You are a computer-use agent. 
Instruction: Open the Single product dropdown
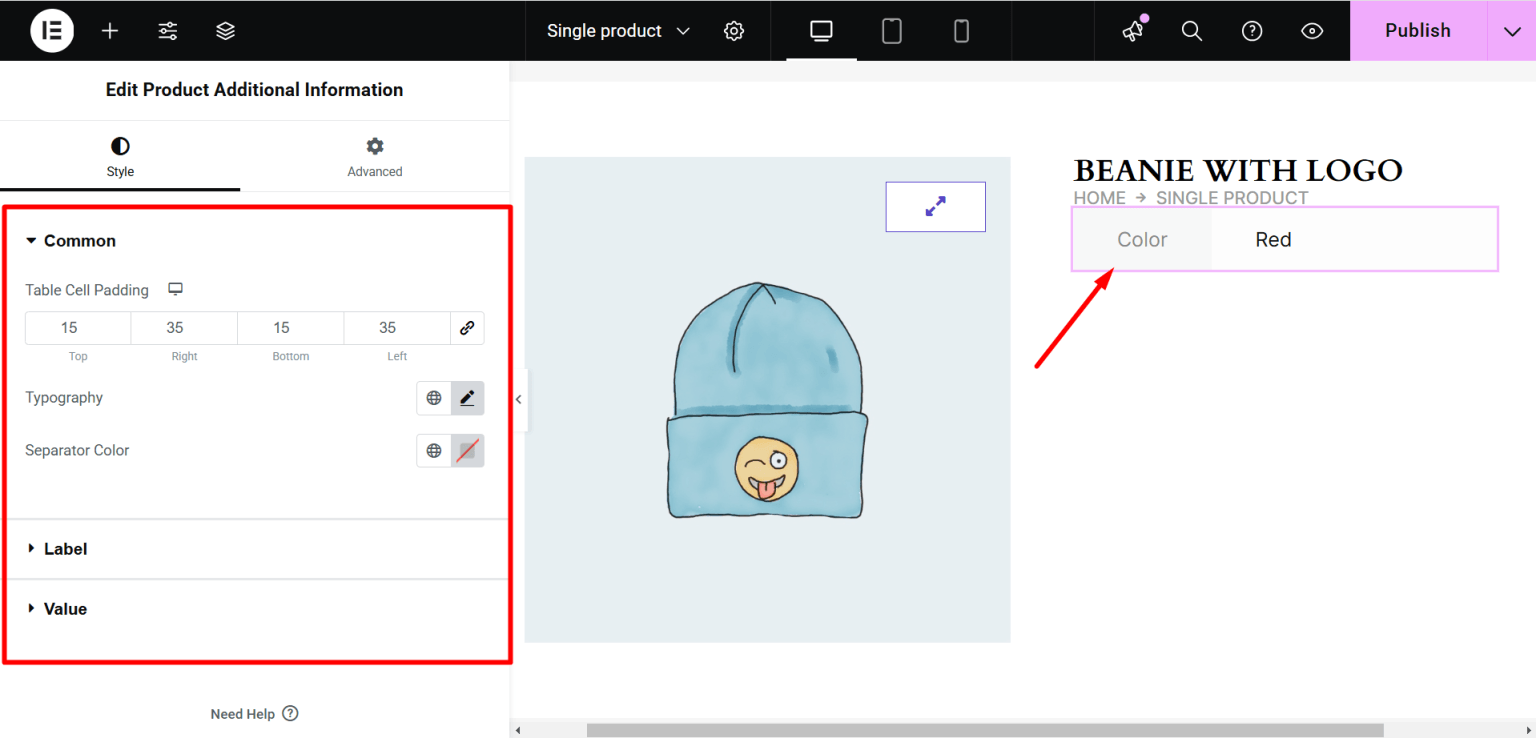click(616, 30)
